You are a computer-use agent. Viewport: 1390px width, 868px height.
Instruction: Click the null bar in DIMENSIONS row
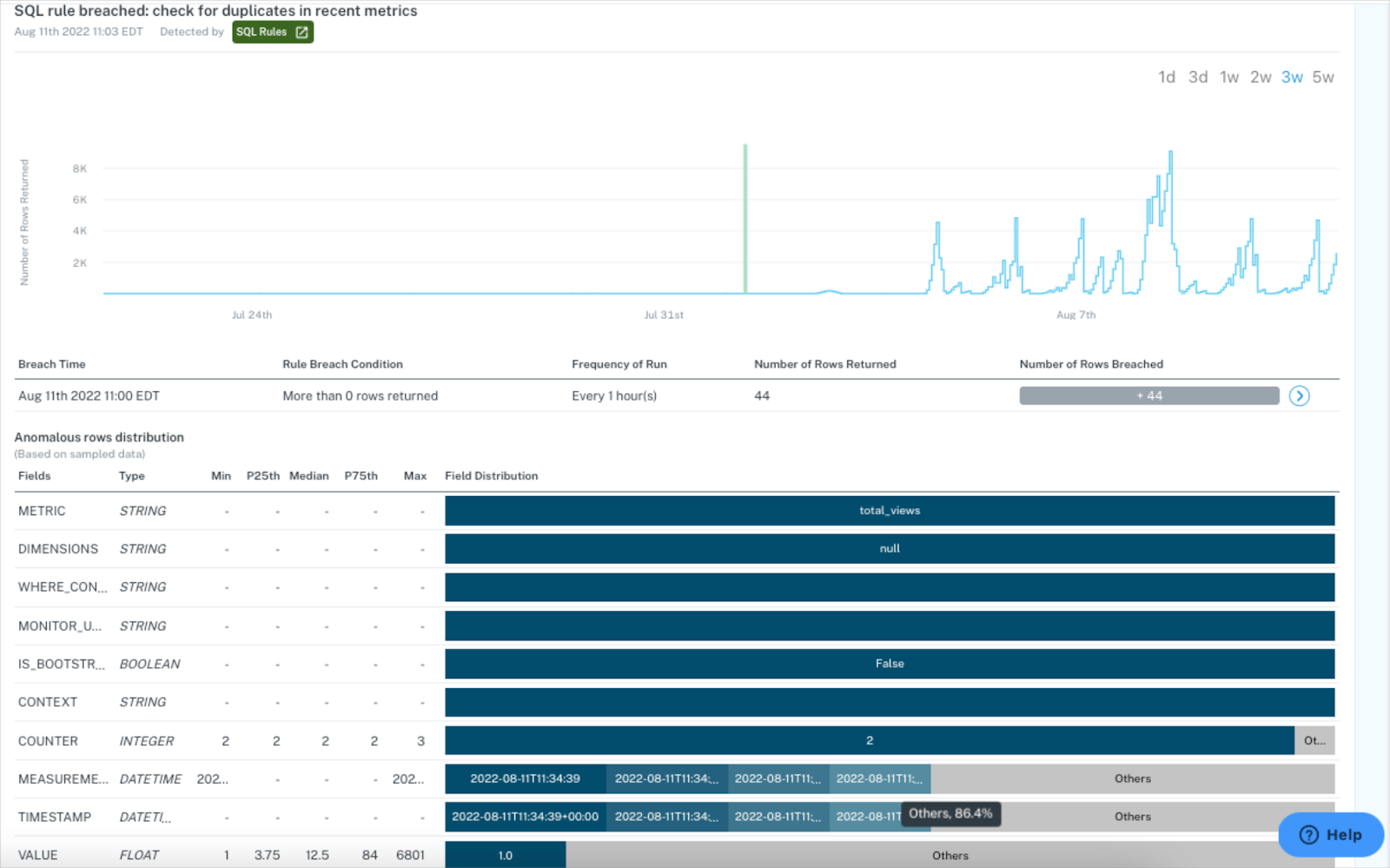click(x=889, y=548)
